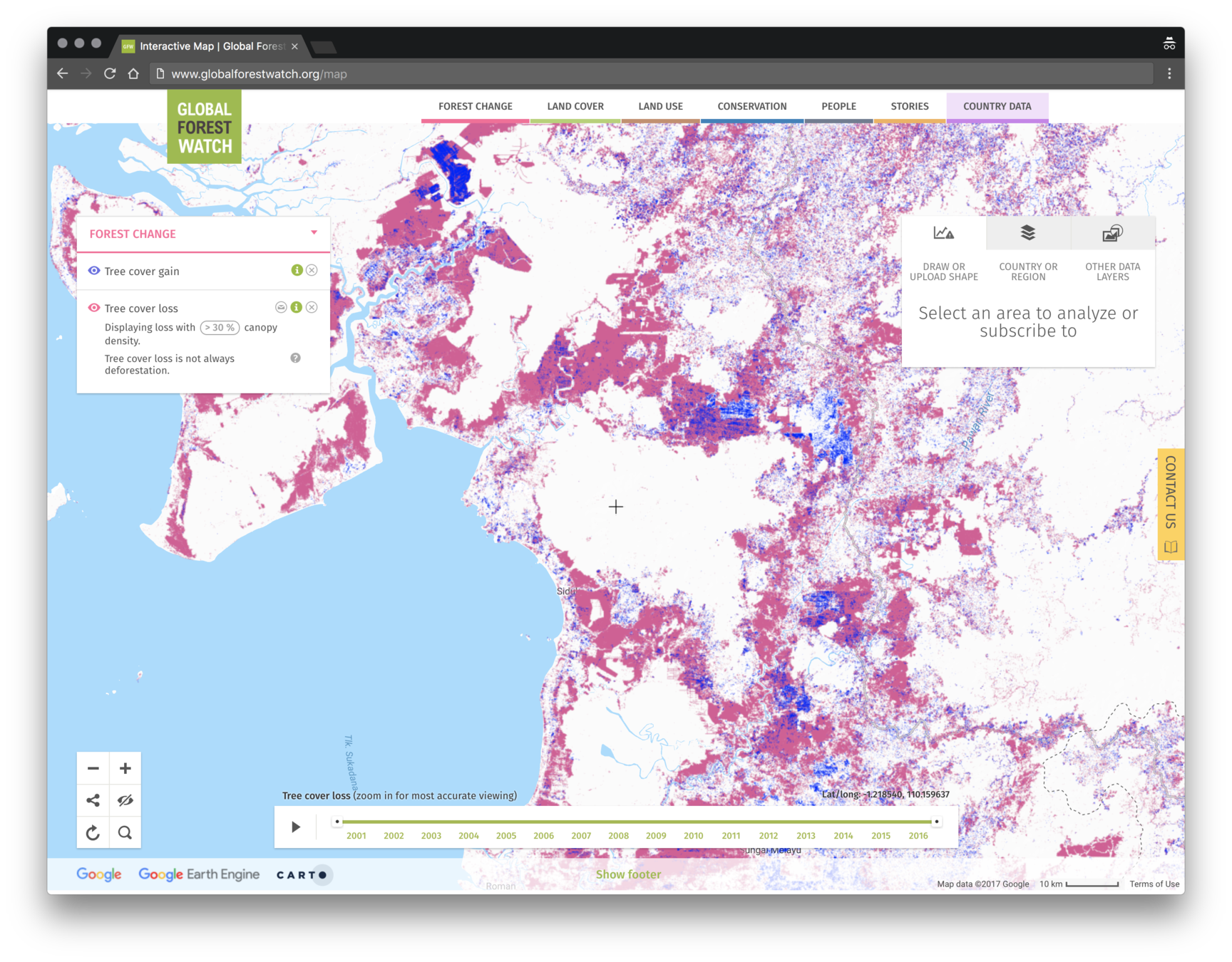Image resolution: width=1232 pixels, height=962 pixels.
Task: Click the Country or Region label
Action: [1028, 271]
